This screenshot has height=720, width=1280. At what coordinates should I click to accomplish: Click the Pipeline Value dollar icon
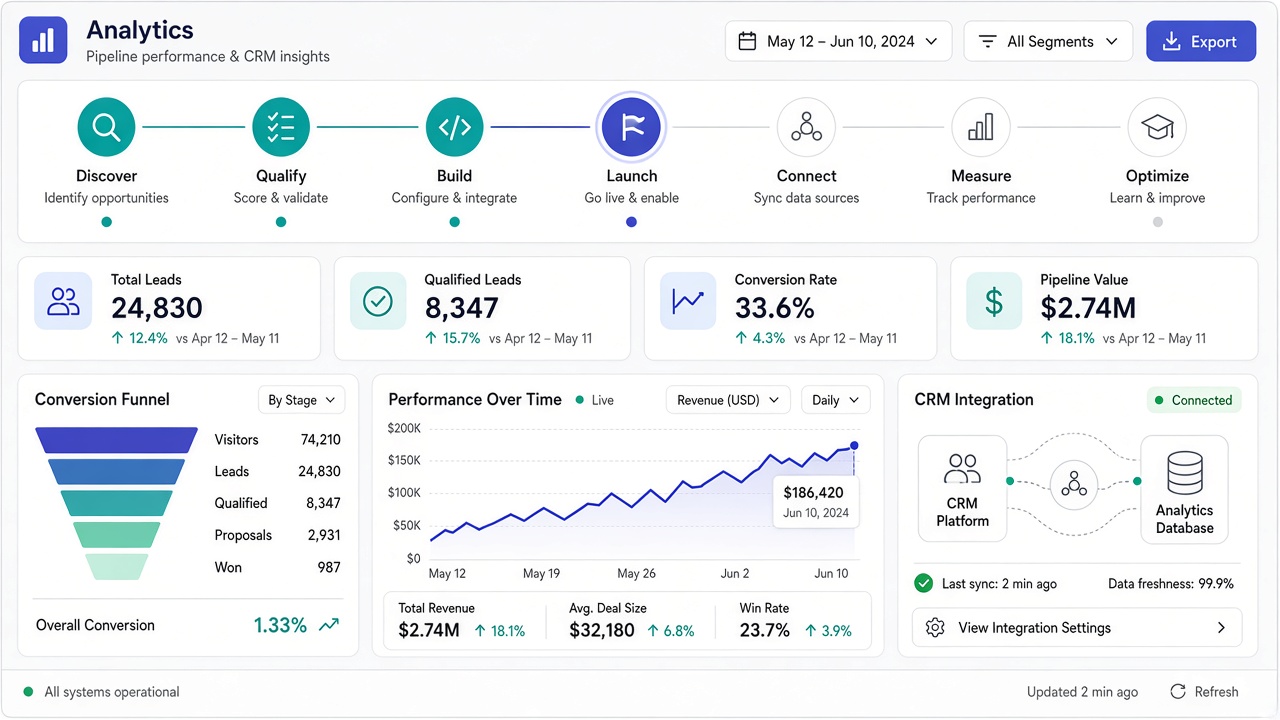(994, 301)
